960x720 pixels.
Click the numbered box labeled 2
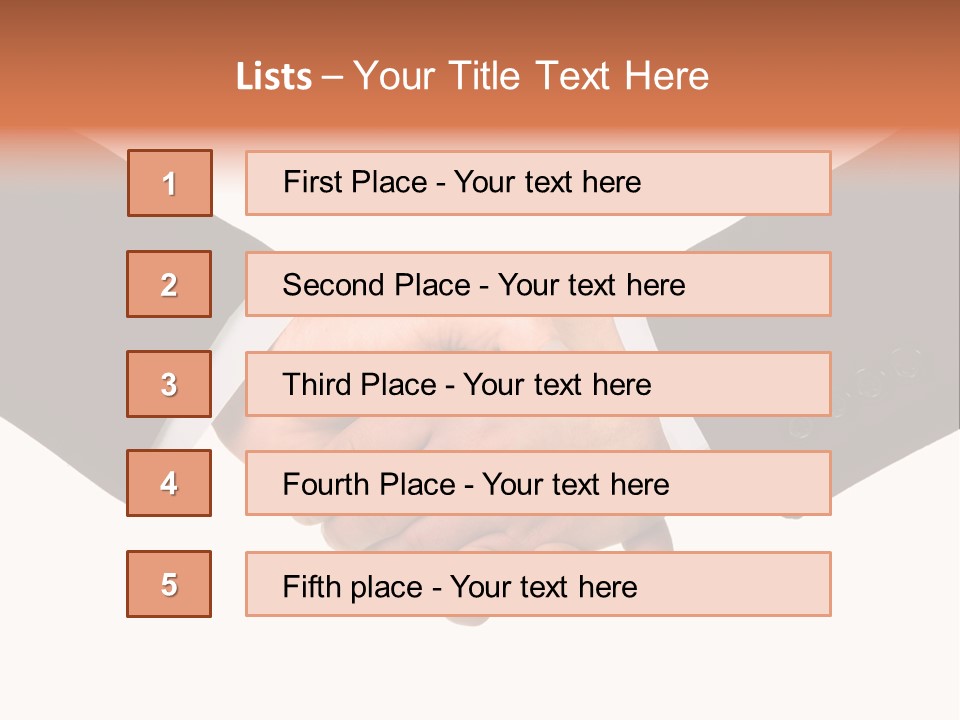(x=169, y=284)
